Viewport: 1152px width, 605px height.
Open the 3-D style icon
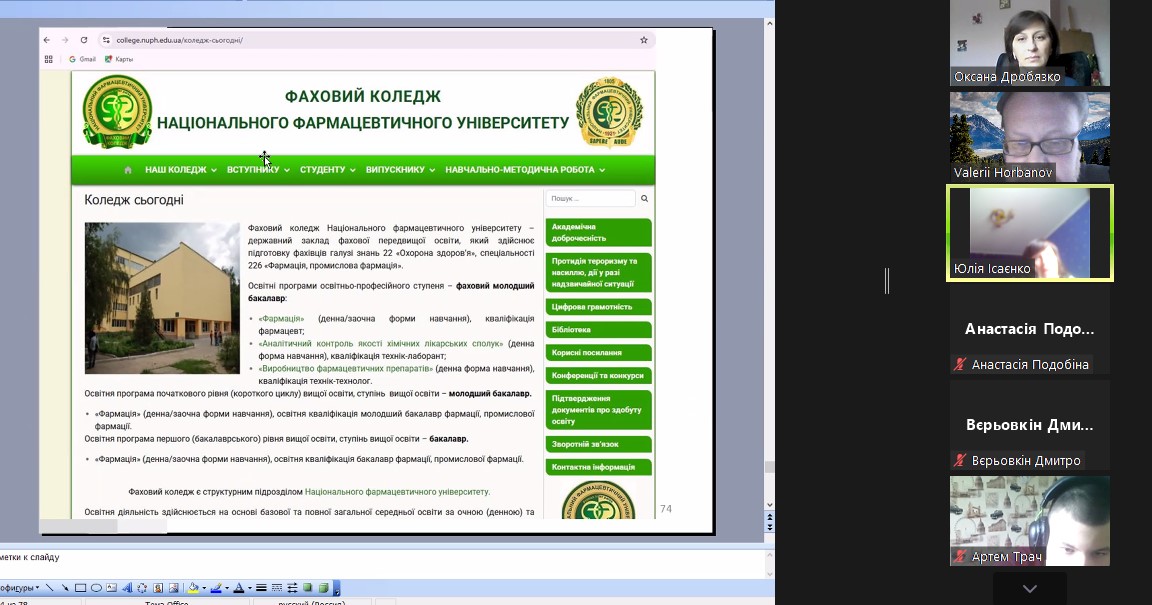click(323, 588)
